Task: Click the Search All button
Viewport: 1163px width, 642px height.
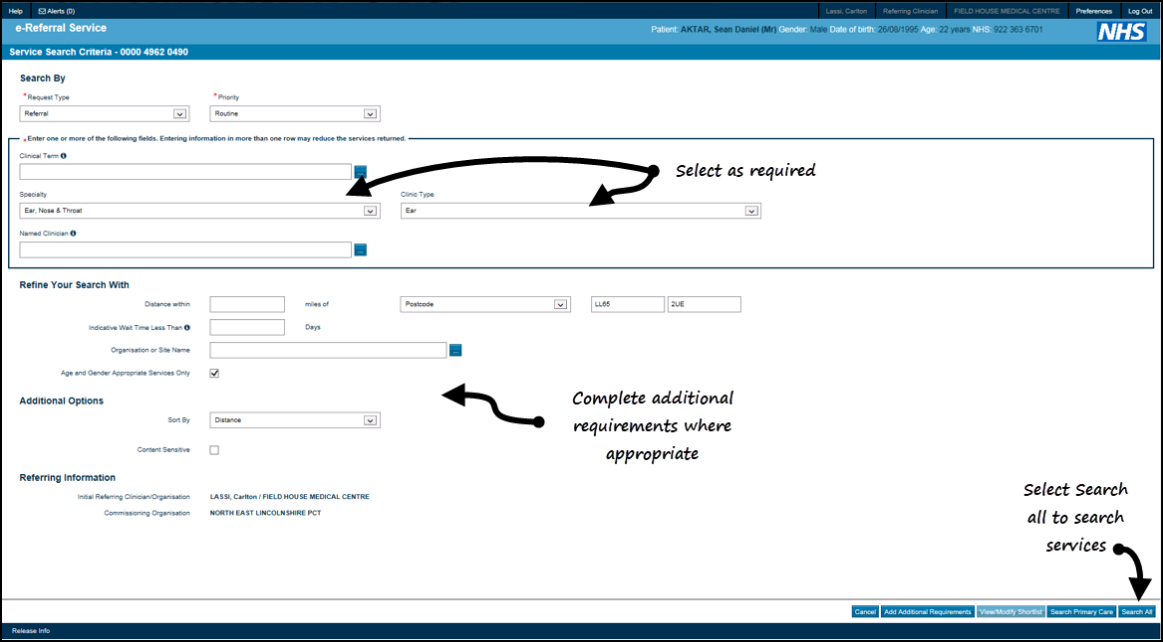Action: pyautogui.click(x=1137, y=612)
